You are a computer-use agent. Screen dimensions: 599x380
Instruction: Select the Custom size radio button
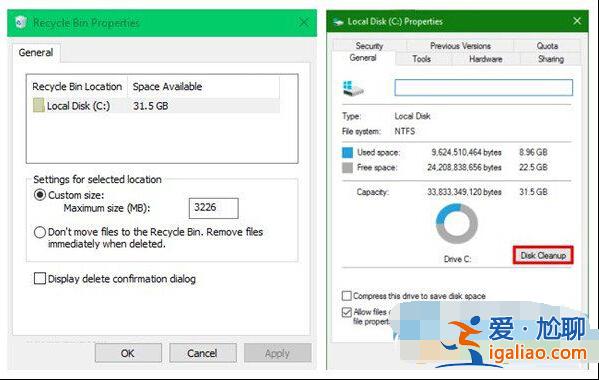pos(40,195)
